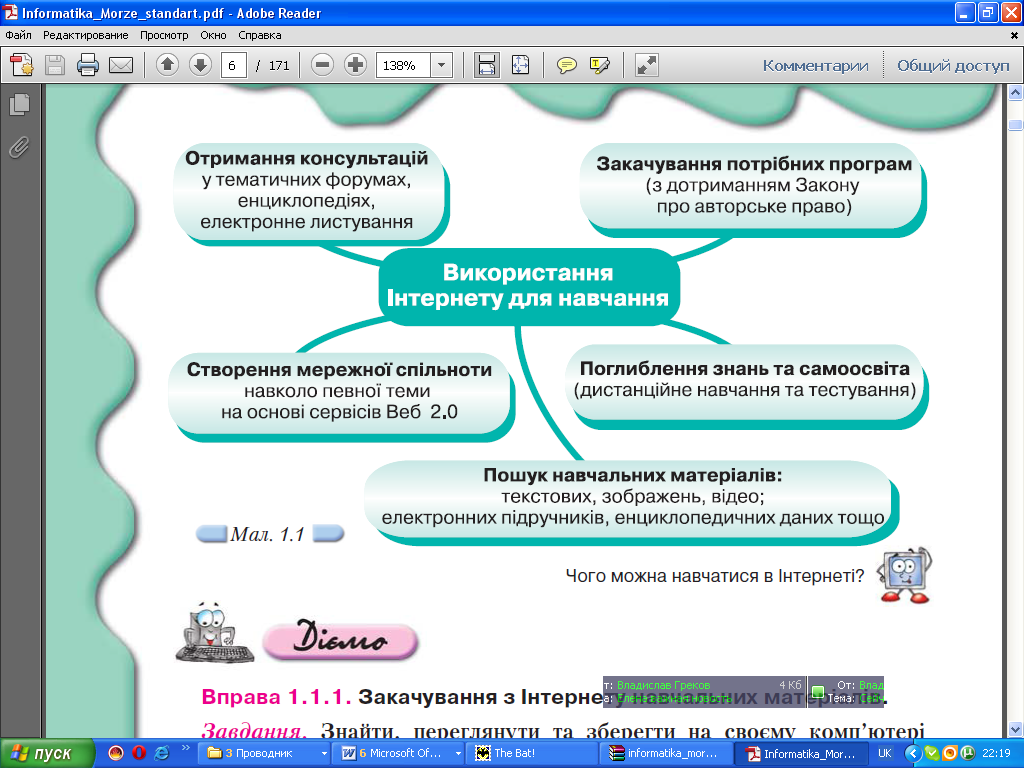The width and height of the screenshot is (1024, 768).
Task: Click the Мал. 1.1 figure caption
Action: (x=268, y=534)
